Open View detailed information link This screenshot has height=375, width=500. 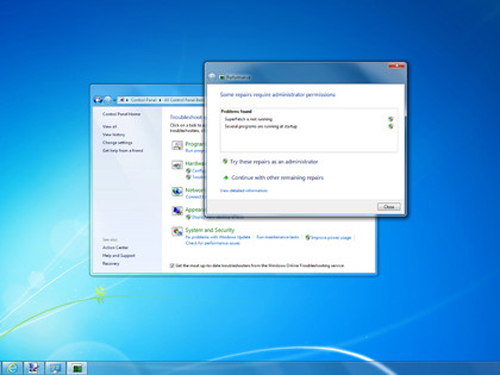[244, 191]
